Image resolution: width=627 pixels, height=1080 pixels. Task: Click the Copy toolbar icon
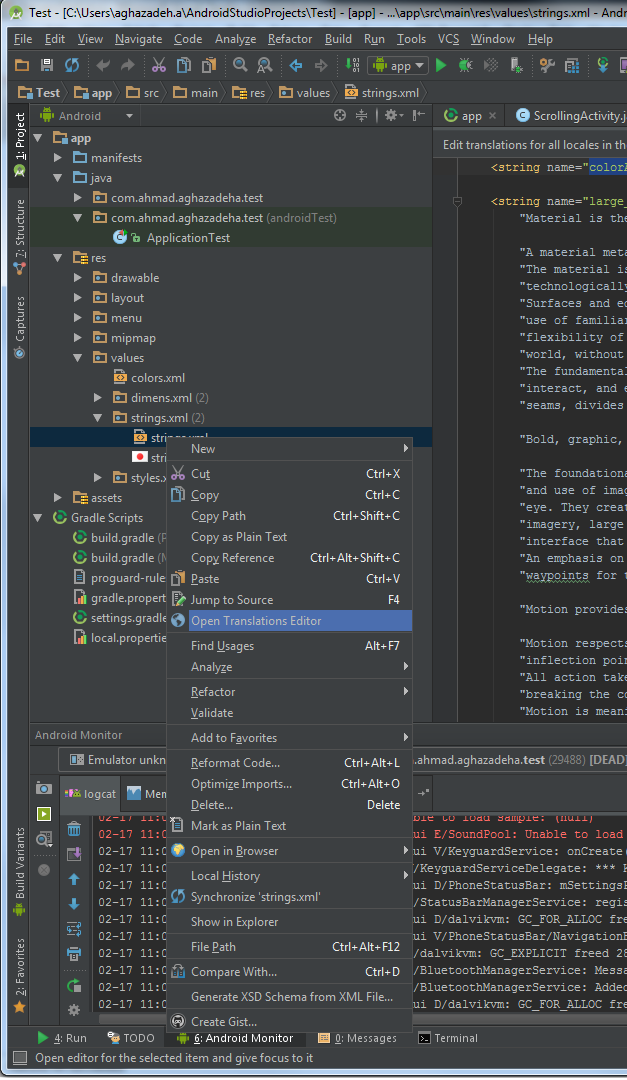tap(184, 65)
